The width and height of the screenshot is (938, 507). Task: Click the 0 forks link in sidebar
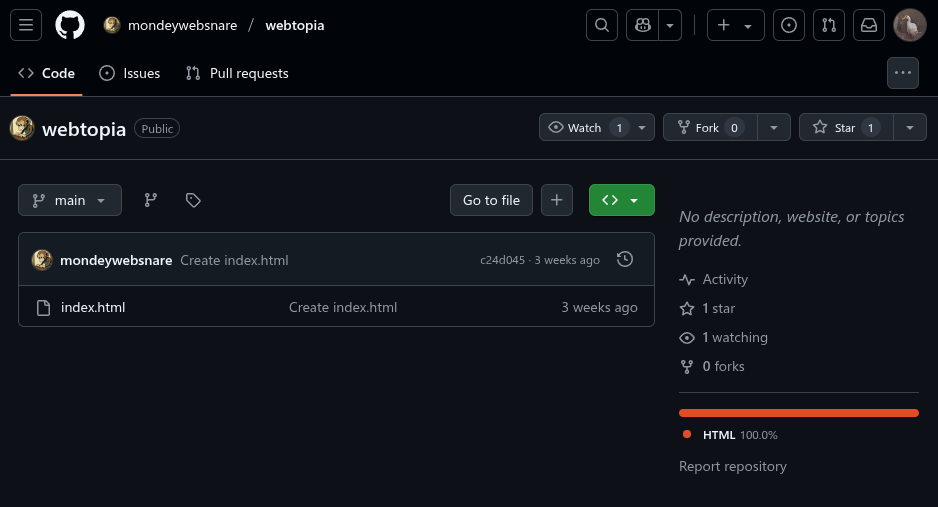(x=712, y=366)
